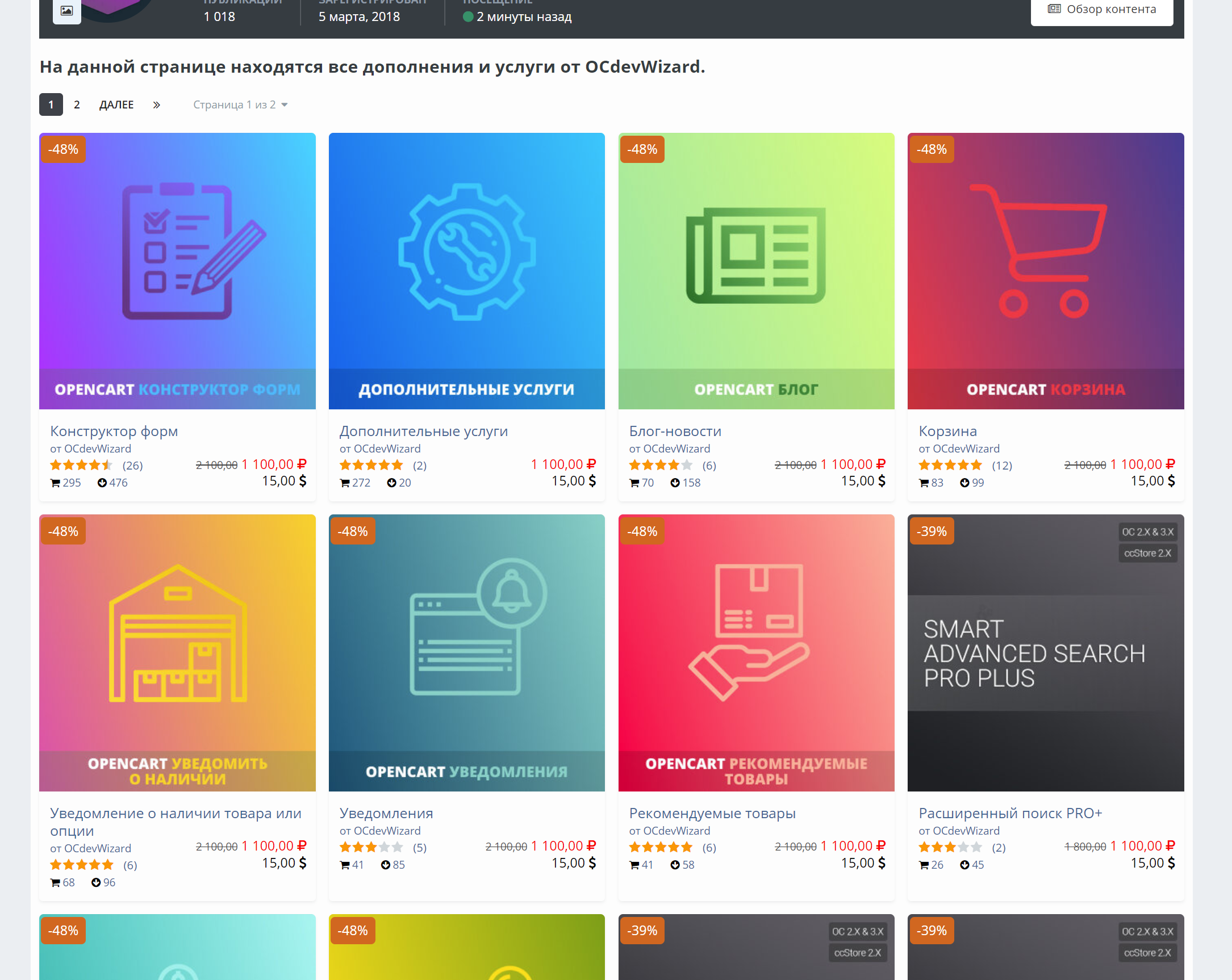This screenshot has height=980, width=1232.
Task: Open Конструктор форм product thumbnail
Action: coord(177,271)
